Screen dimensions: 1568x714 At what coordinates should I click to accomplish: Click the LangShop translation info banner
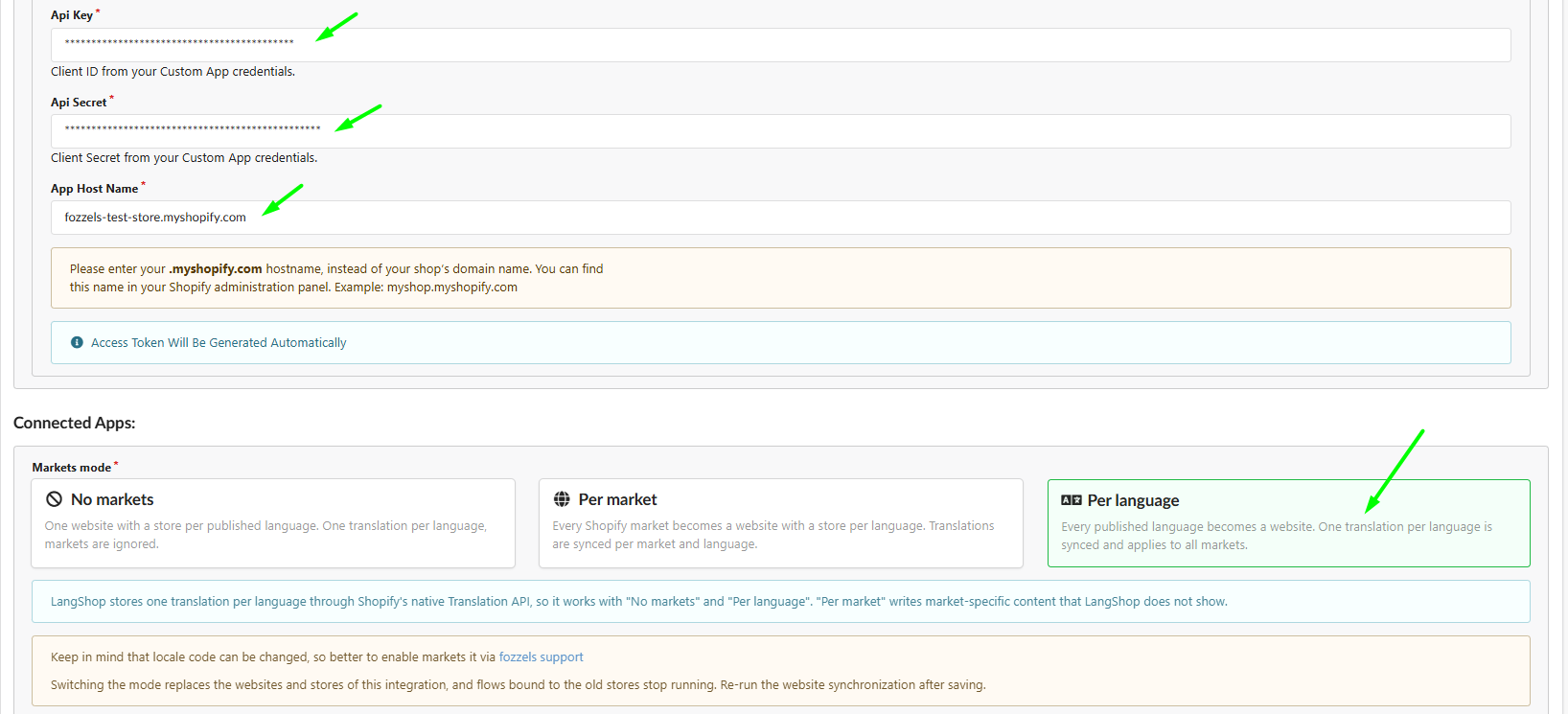click(781, 602)
